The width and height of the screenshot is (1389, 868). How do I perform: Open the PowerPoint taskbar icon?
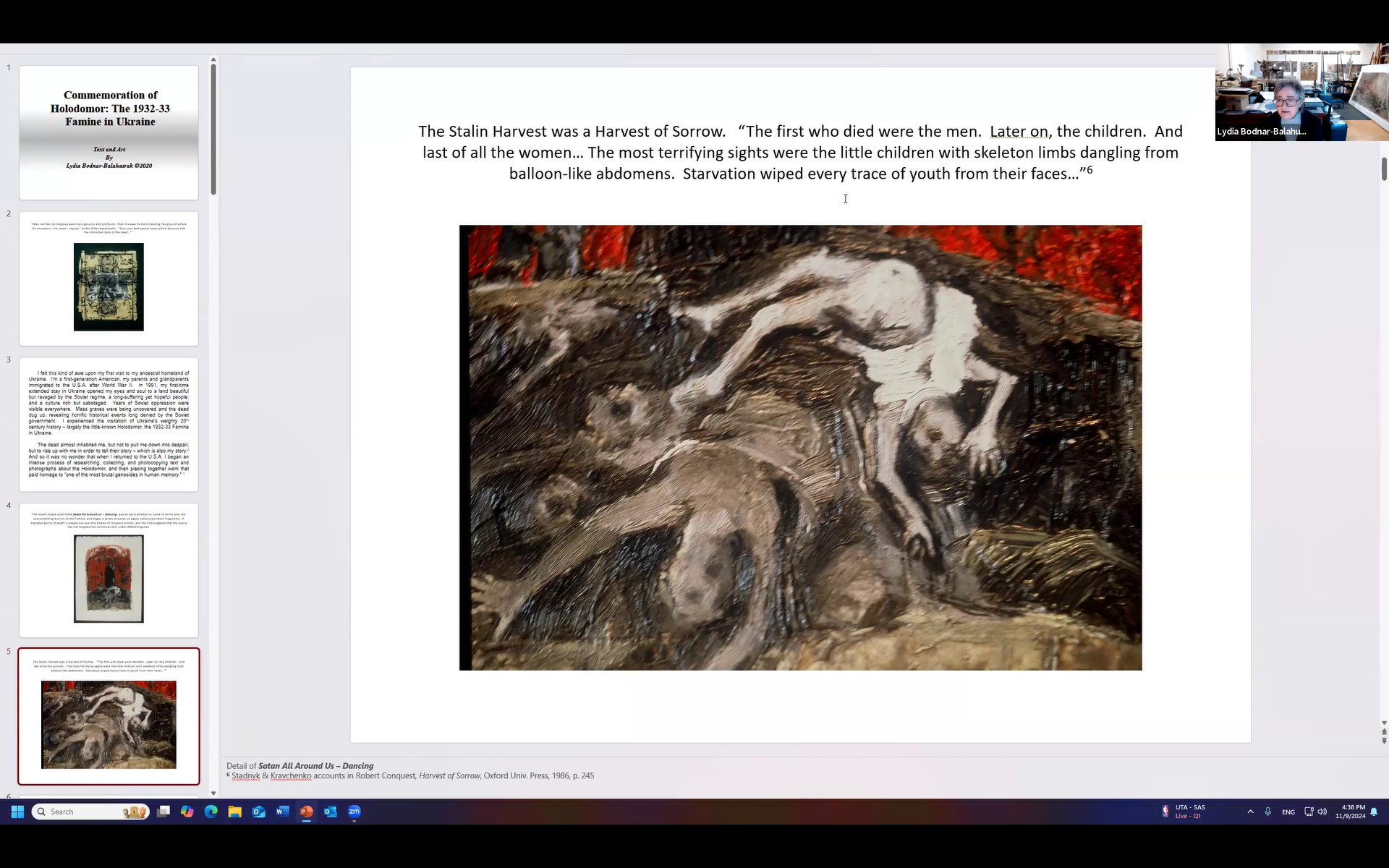point(306,812)
